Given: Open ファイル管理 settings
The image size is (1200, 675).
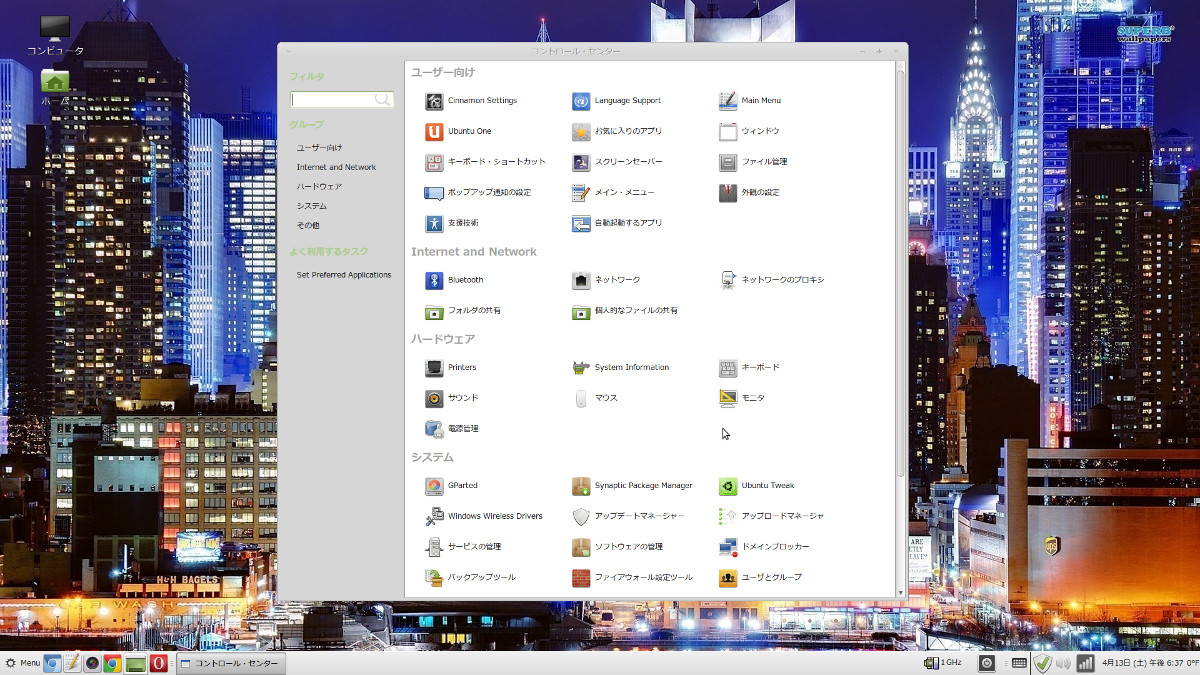Looking at the screenshot, I should [753, 162].
